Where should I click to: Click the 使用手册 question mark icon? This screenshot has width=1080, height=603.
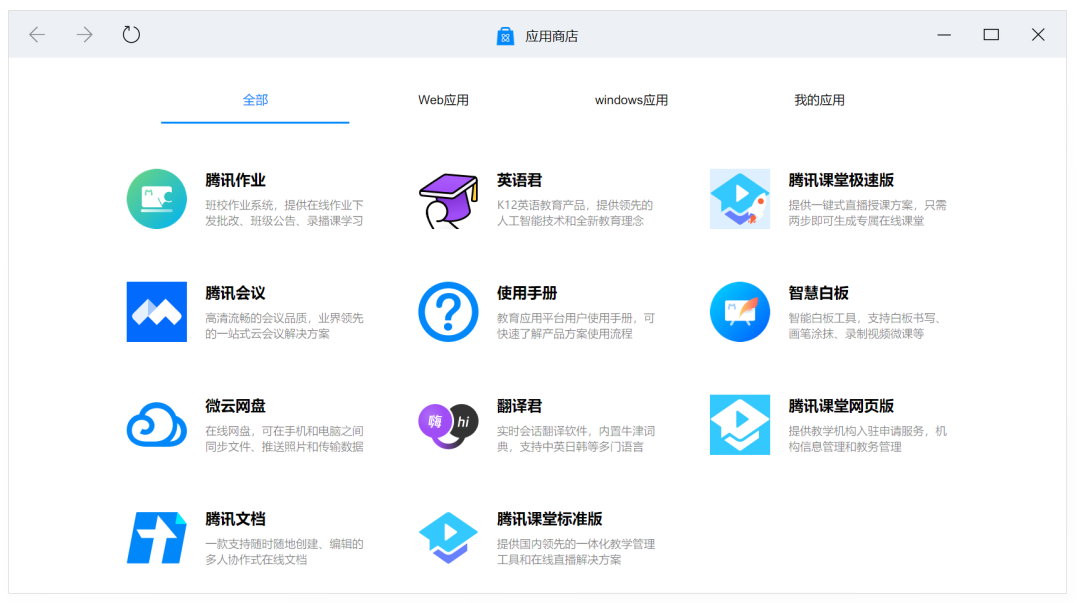447,312
